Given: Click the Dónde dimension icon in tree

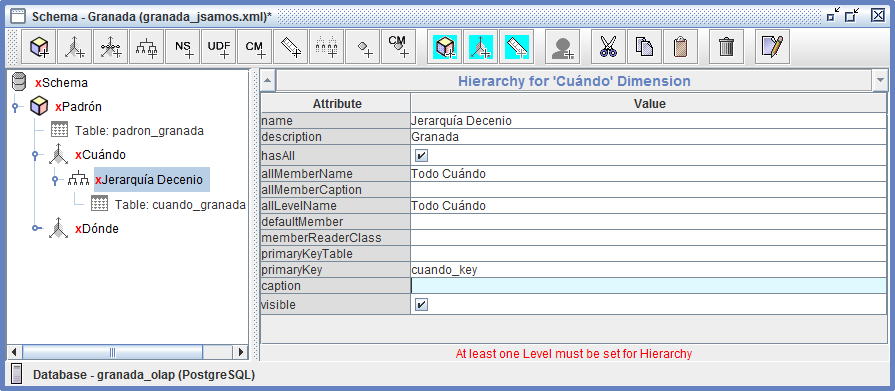Looking at the screenshot, I should click(59, 228).
